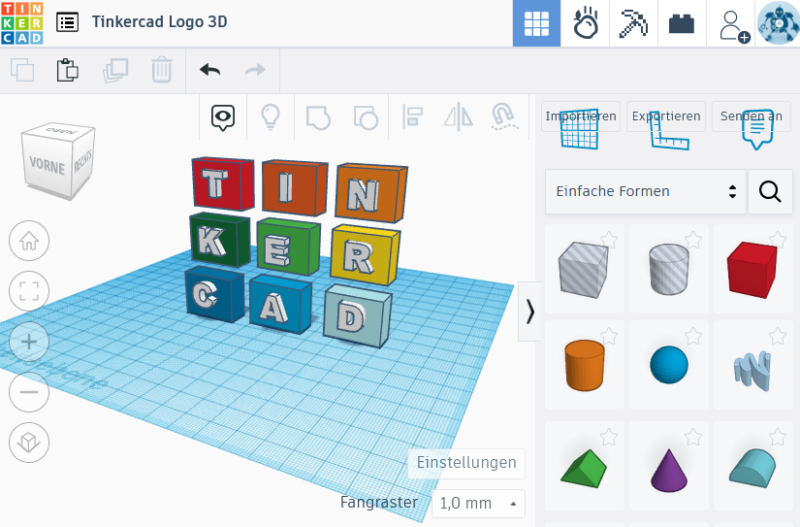Click the design title Tinkercad Logo 3D

(160, 22)
